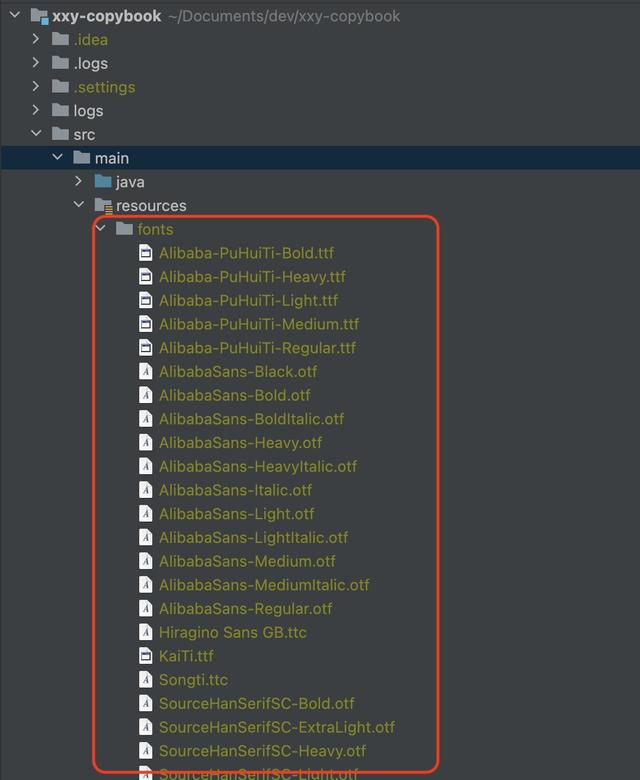Select the resources folder label
This screenshot has height=780, width=640.
coord(151,206)
